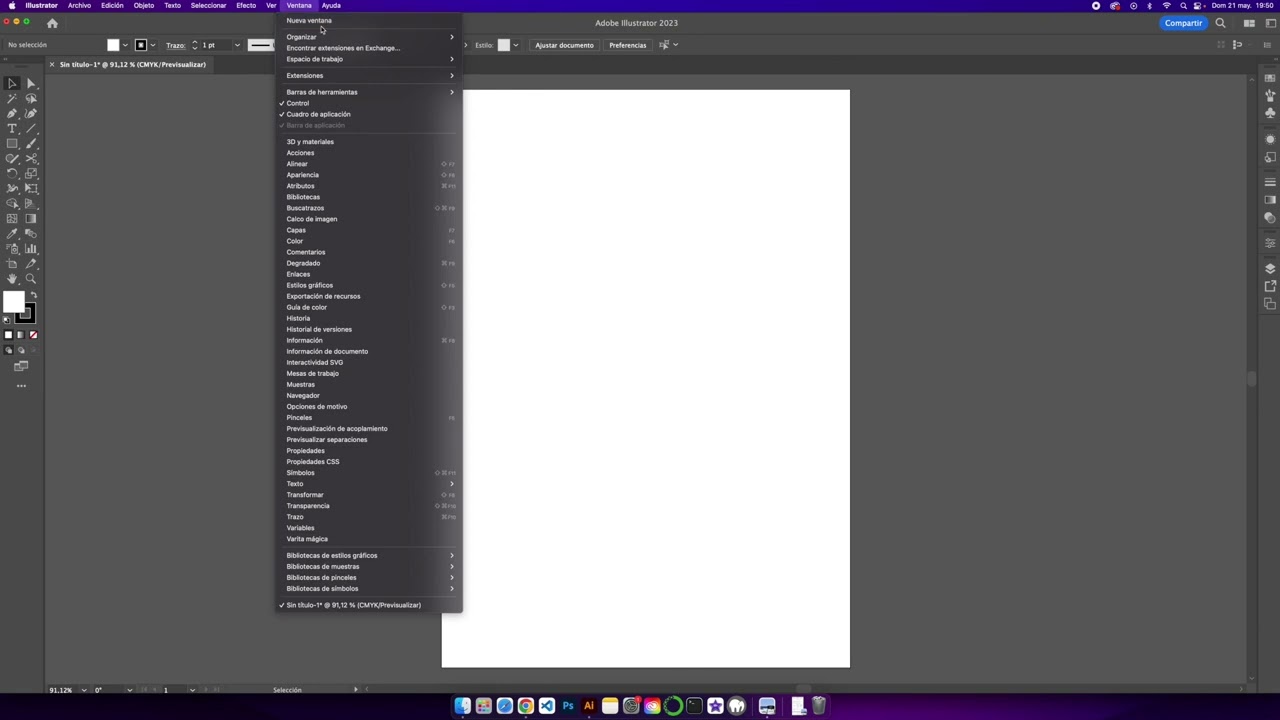Click the Estilo swatch in control bar
The height and width of the screenshot is (720, 1280).
point(504,45)
